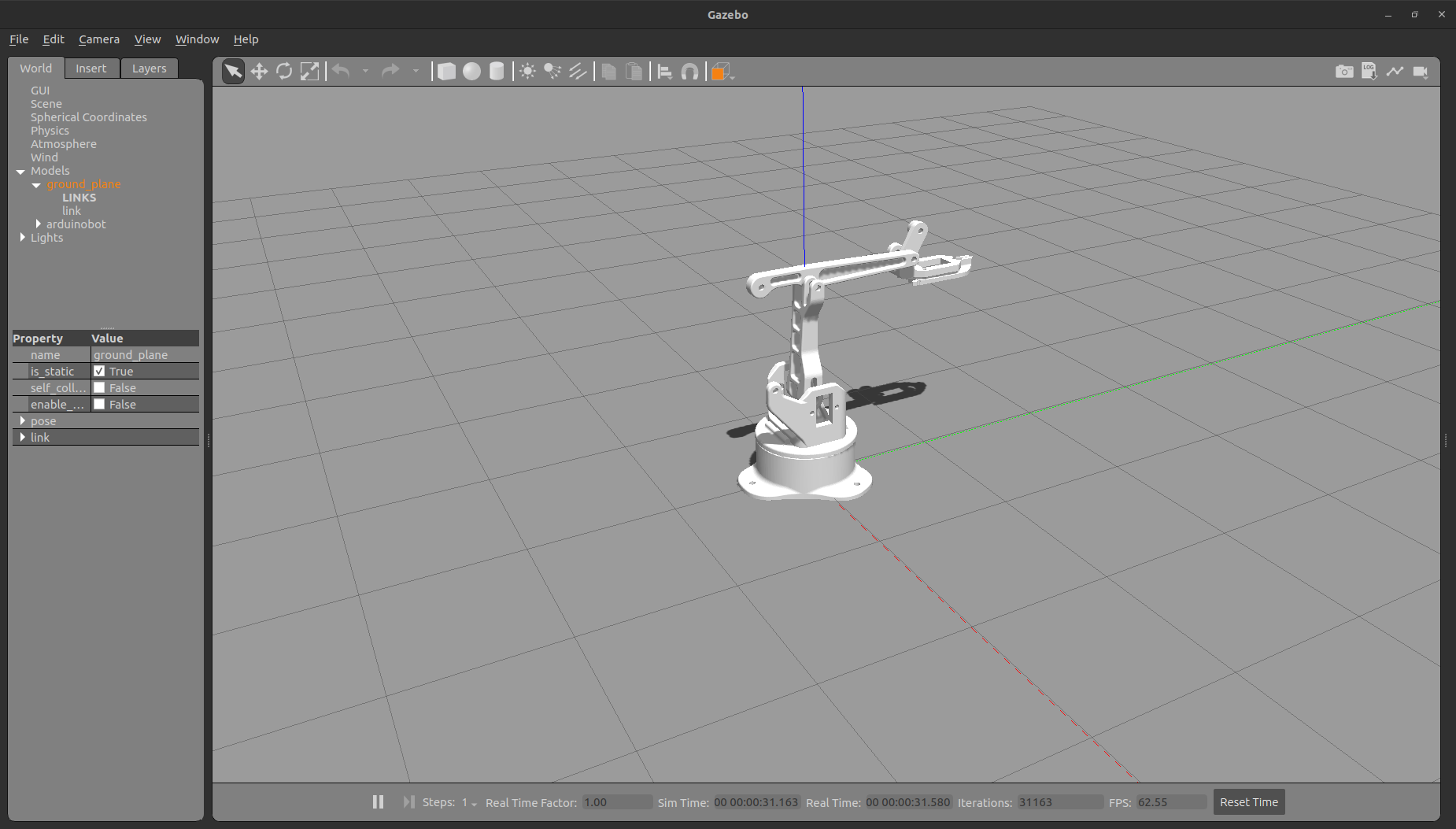
Task: Switch to the Insert tab
Action: pos(91,68)
